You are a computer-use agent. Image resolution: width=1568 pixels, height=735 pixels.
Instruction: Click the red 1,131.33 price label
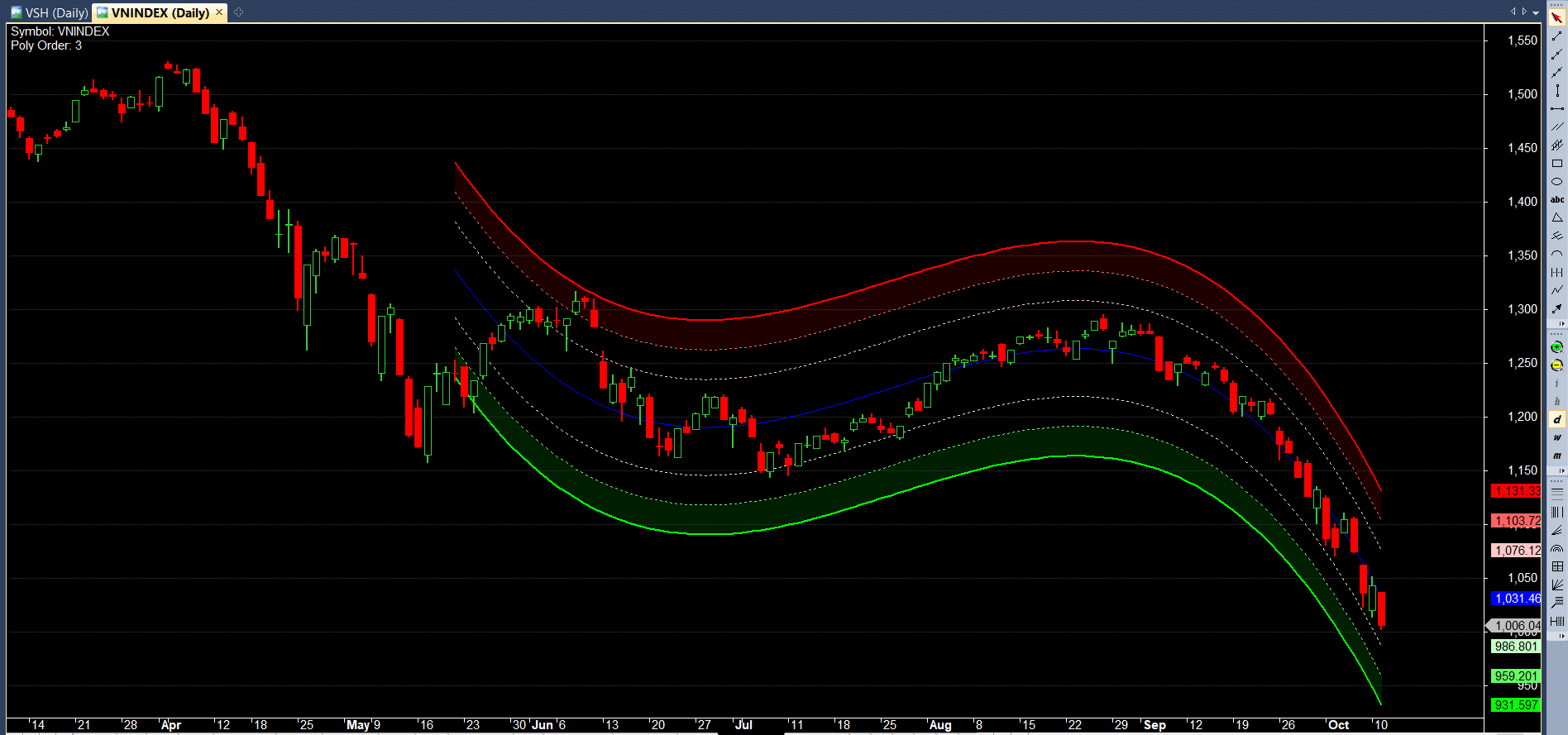point(1516,491)
